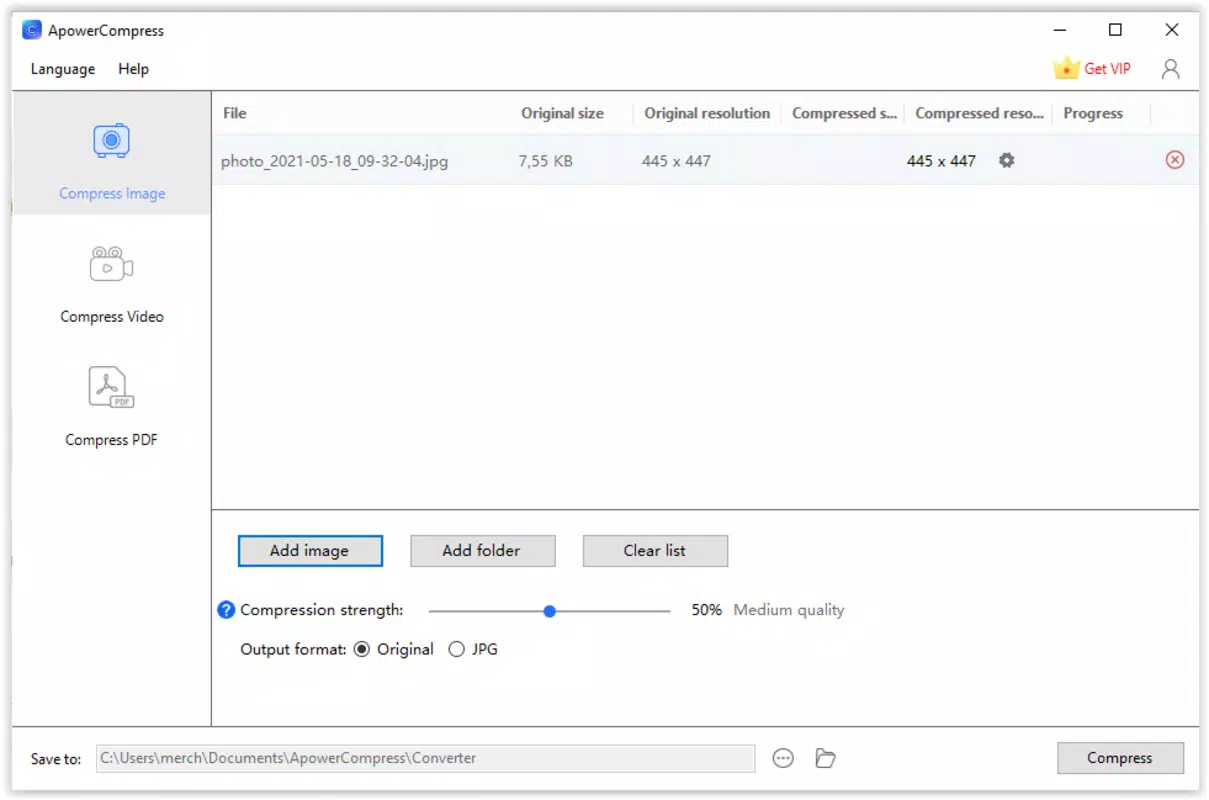
Task: Select JPG output format
Action: click(x=473, y=649)
